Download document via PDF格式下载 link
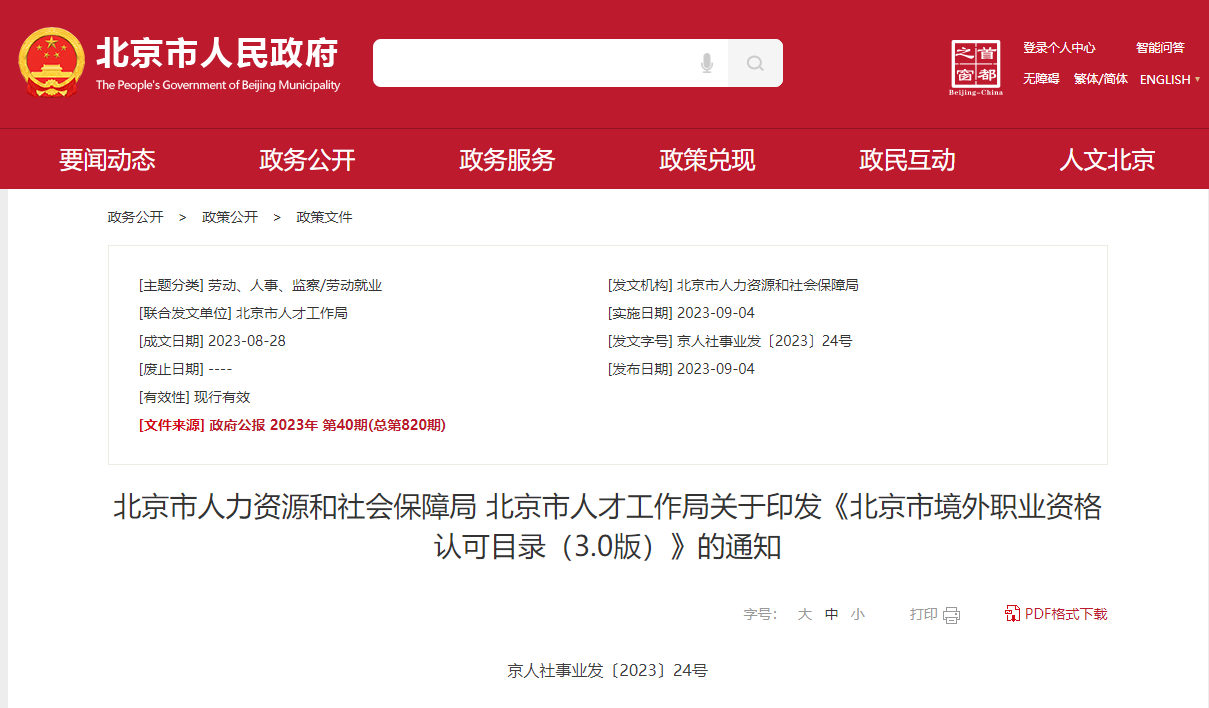1209x708 pixels. click(x=1064, y=614)
